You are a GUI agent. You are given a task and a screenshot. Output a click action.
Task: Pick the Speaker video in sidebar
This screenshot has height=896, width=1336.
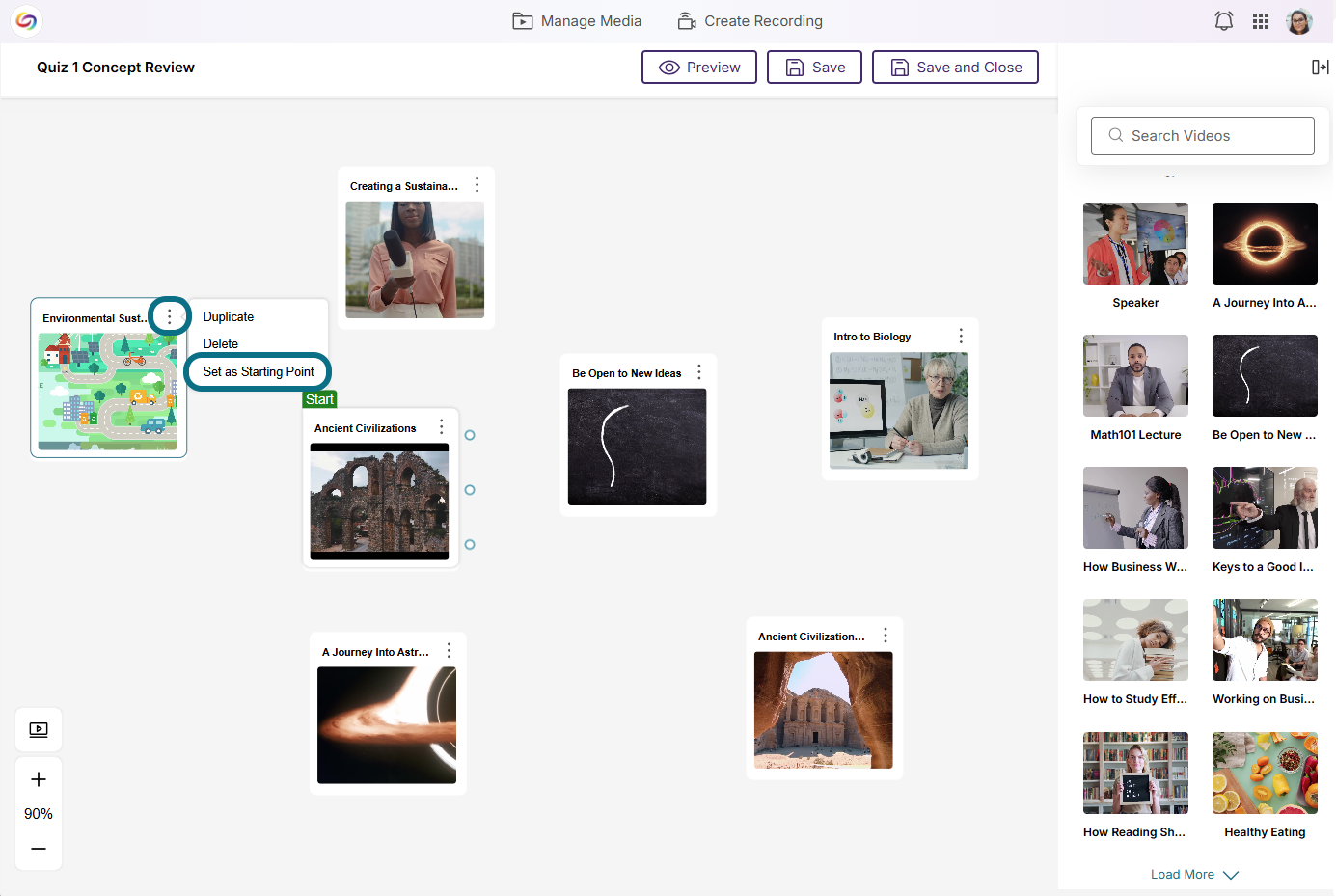(x=1135, y=243)
